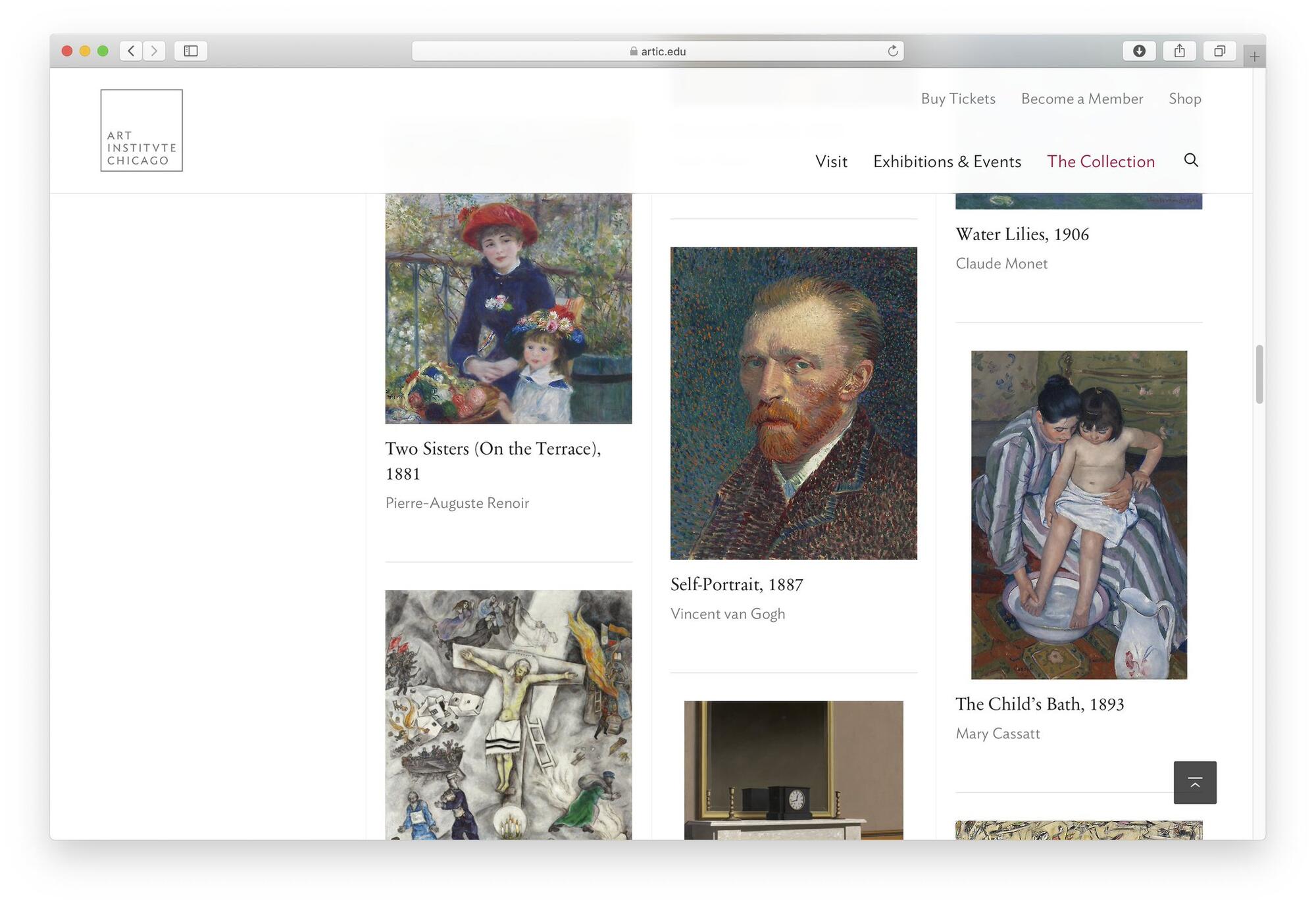Open a new tab with plus
The width and height of the screenshot is (1316, 906).
point(1254,57)
